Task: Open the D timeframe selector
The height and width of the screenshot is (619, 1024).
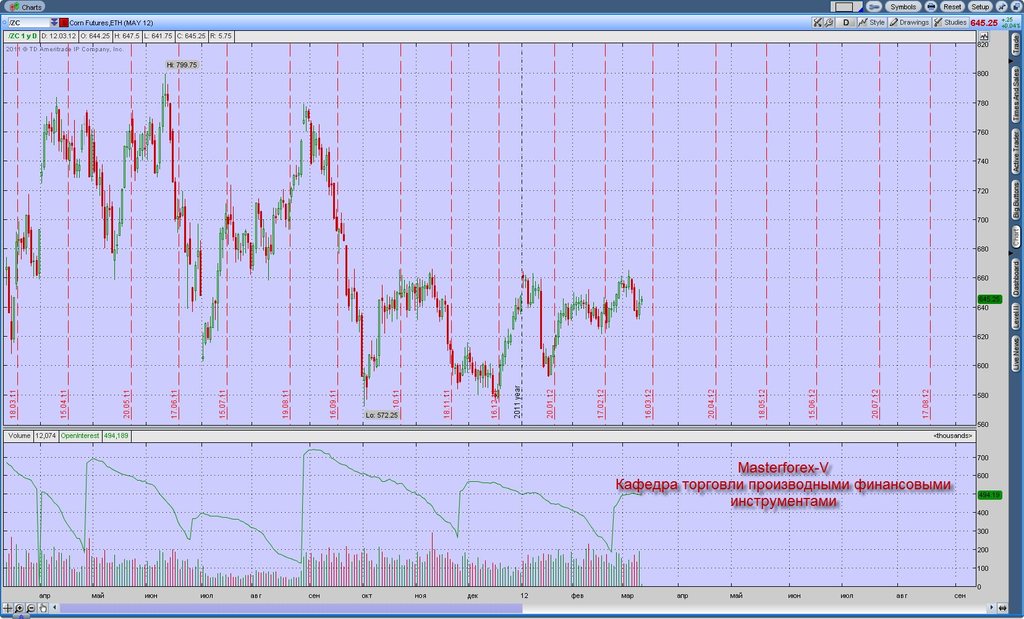Action: [x=846, y=23]
